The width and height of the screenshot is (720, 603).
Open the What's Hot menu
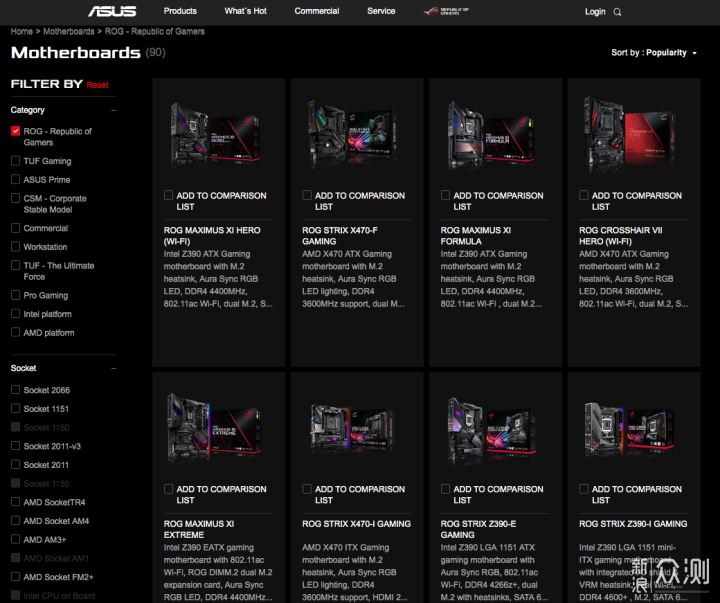tap(245, 11)
